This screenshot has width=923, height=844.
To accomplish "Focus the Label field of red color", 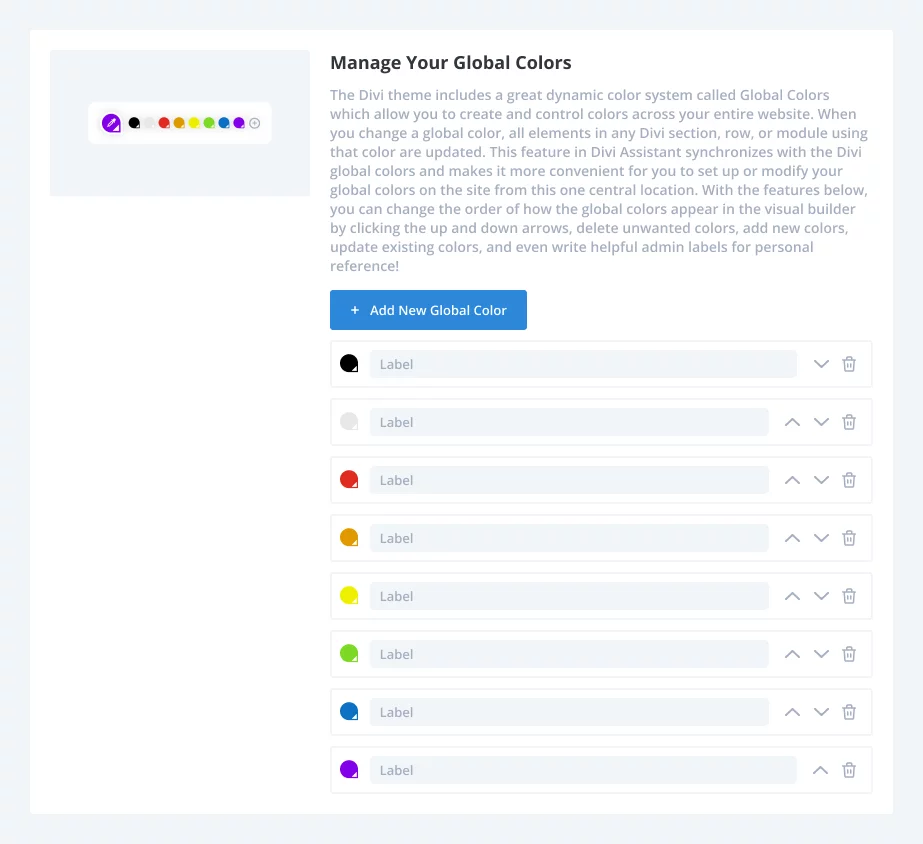I will [569, 480].
